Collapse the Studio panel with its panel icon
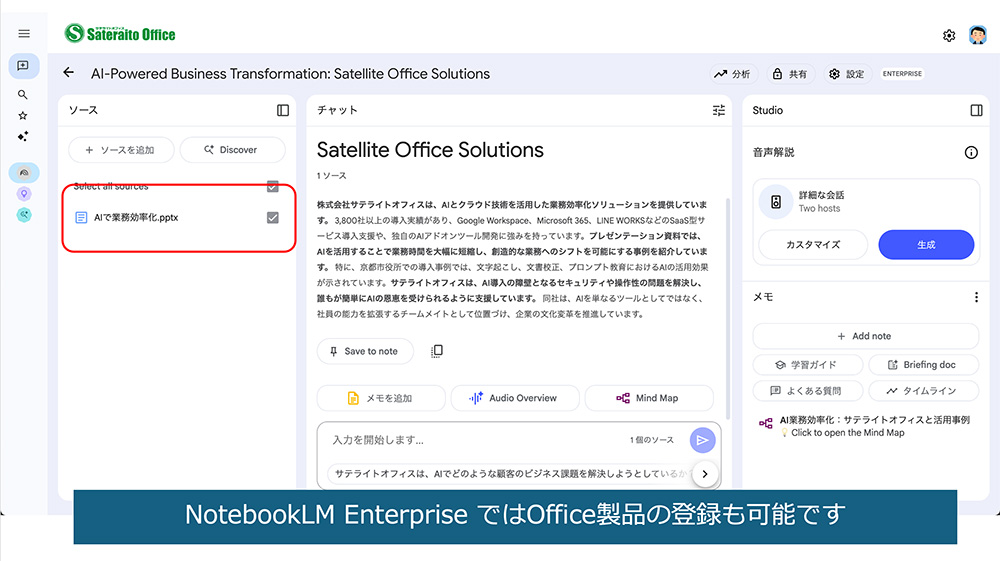The image size is (1000, 561). (976, 110)
